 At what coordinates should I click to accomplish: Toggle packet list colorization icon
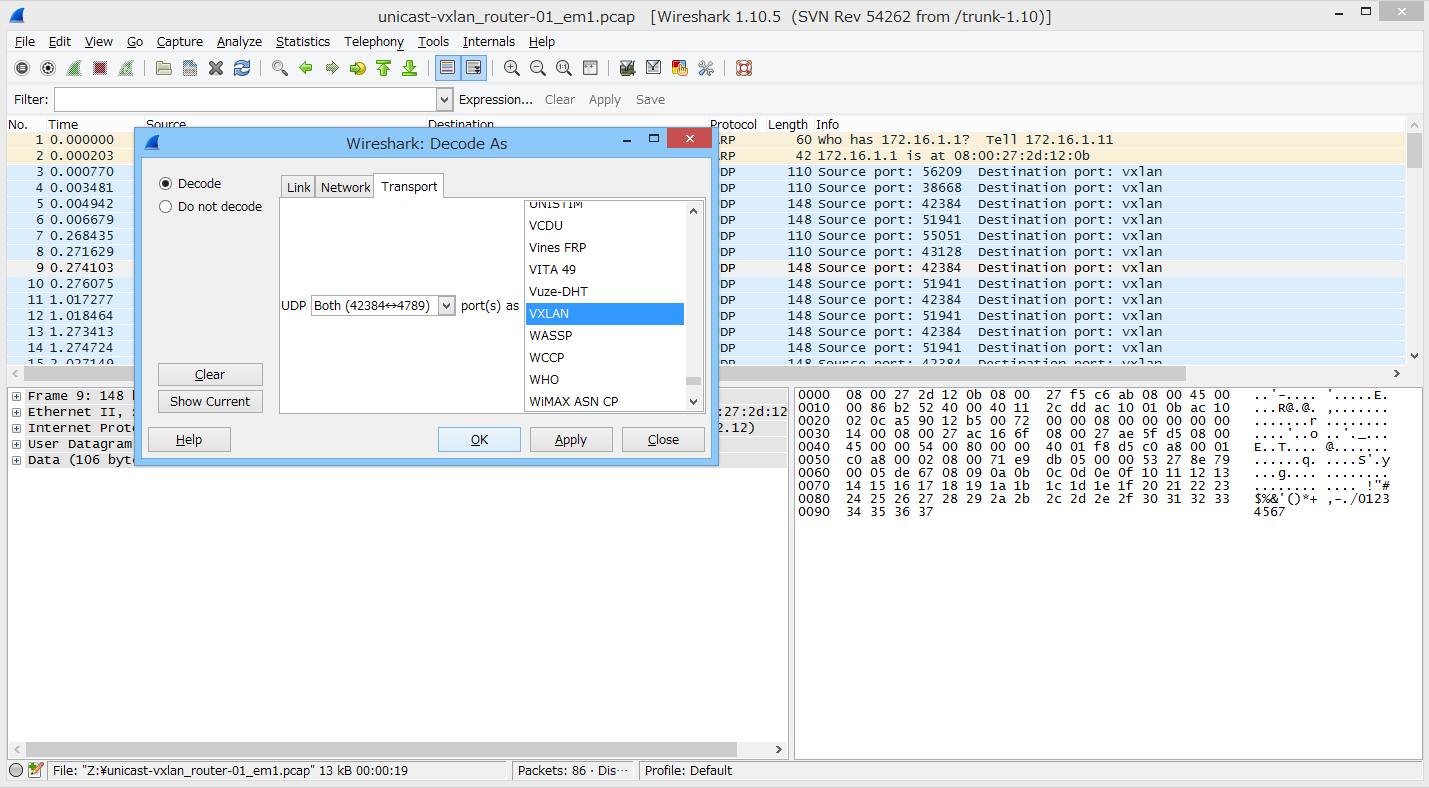(447, 68)
